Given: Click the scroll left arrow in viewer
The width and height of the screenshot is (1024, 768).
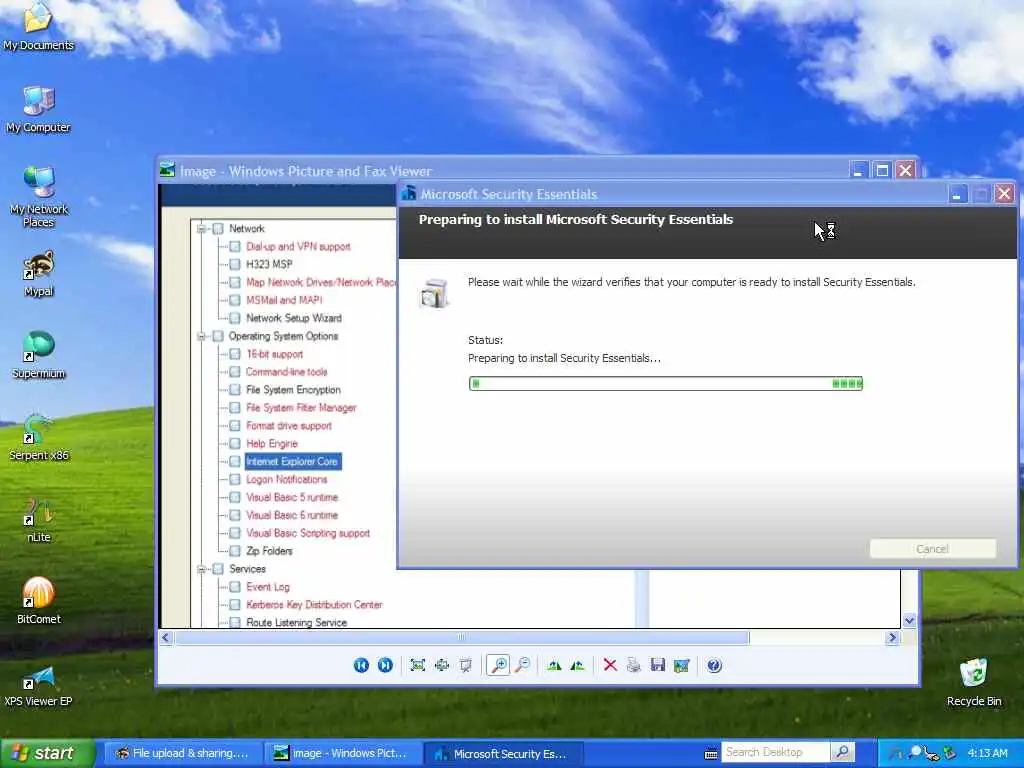Looking at the screenshot, I should coord(166,637).
